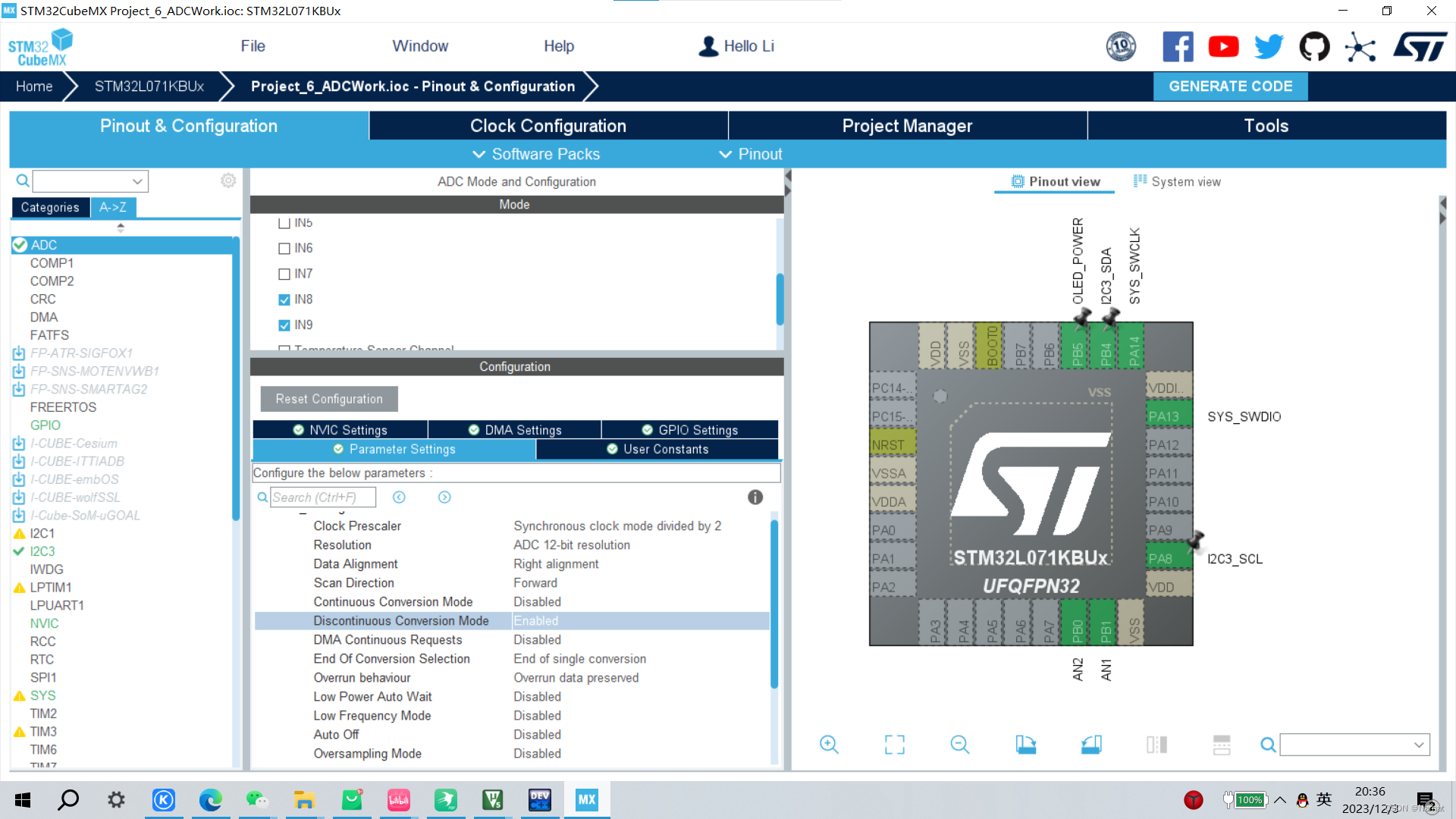Open the Help menu
The width and height of the screenshot is (1456, 819).
[x=559, y=46]
